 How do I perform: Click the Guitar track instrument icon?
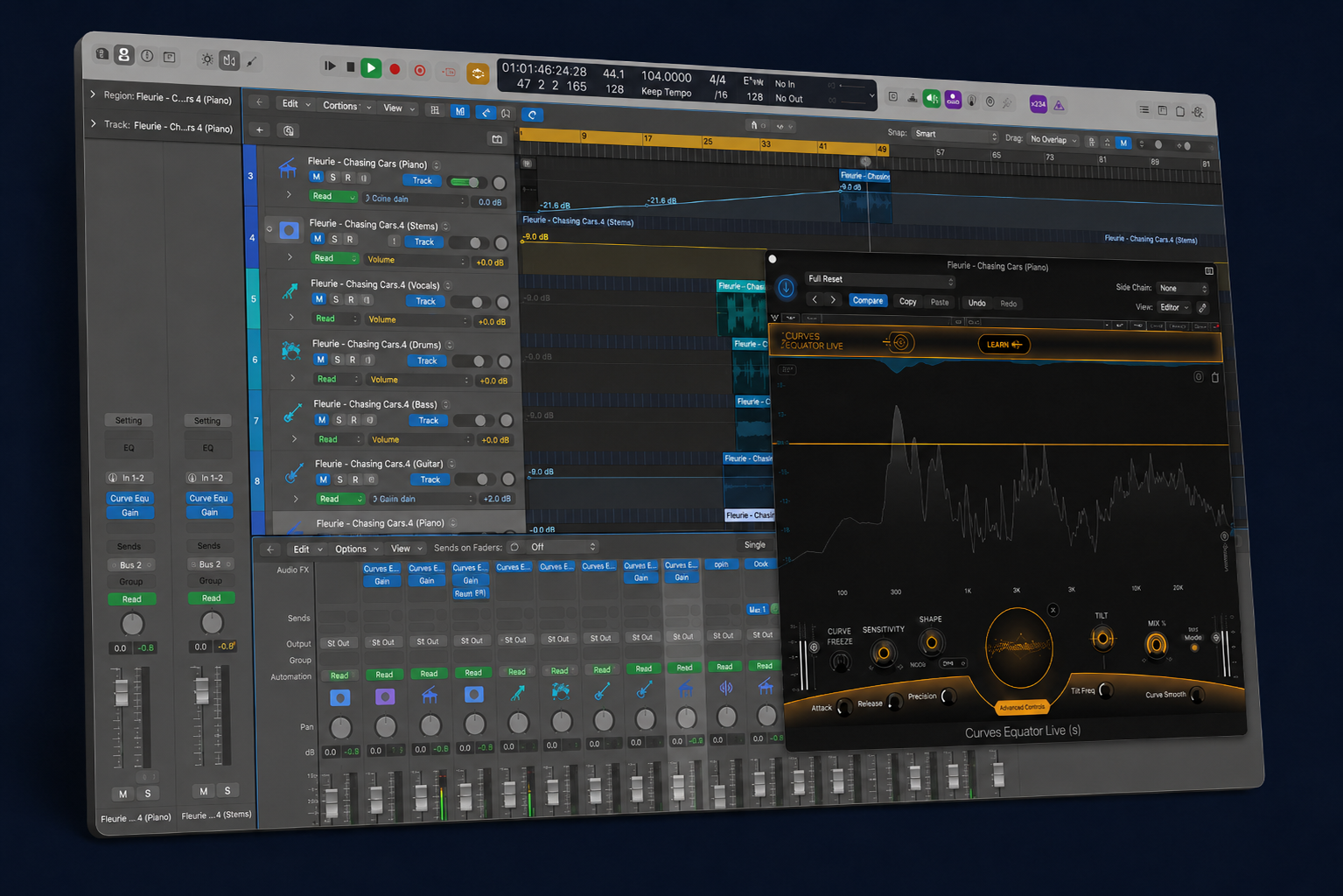[294, 473]
